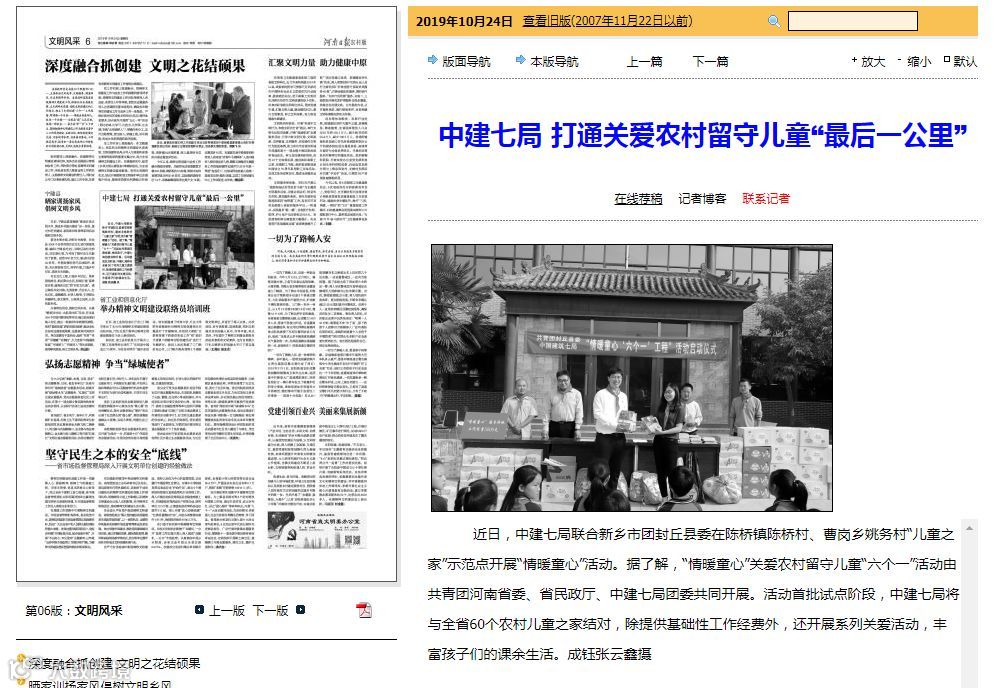Click the article title 中建七局 打通关爱农村留守儿童
The width and height of the screenshot is (999, 688).
pyautogui.click(x=703, y=135)
